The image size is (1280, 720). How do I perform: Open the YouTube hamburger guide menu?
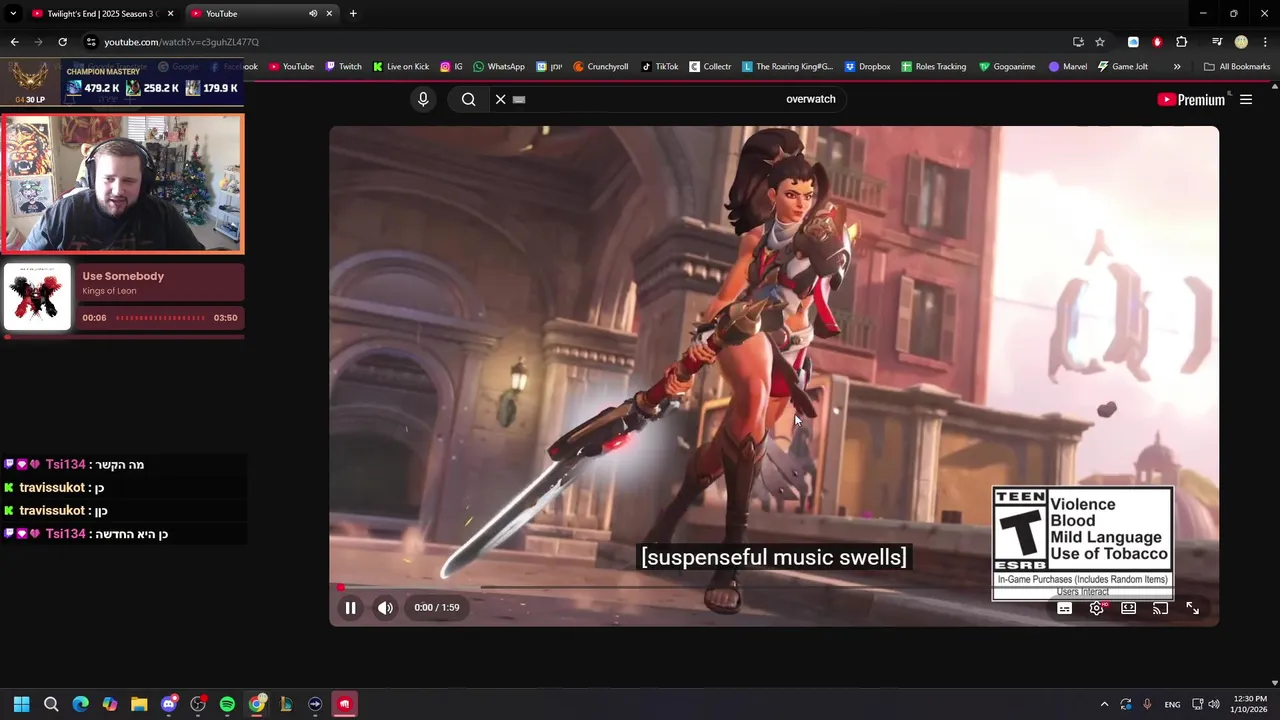(x=1246, y=99)
